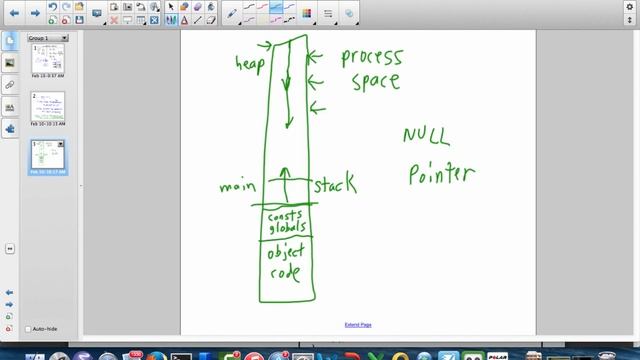Show the screen shade

[x=128, y=20]
